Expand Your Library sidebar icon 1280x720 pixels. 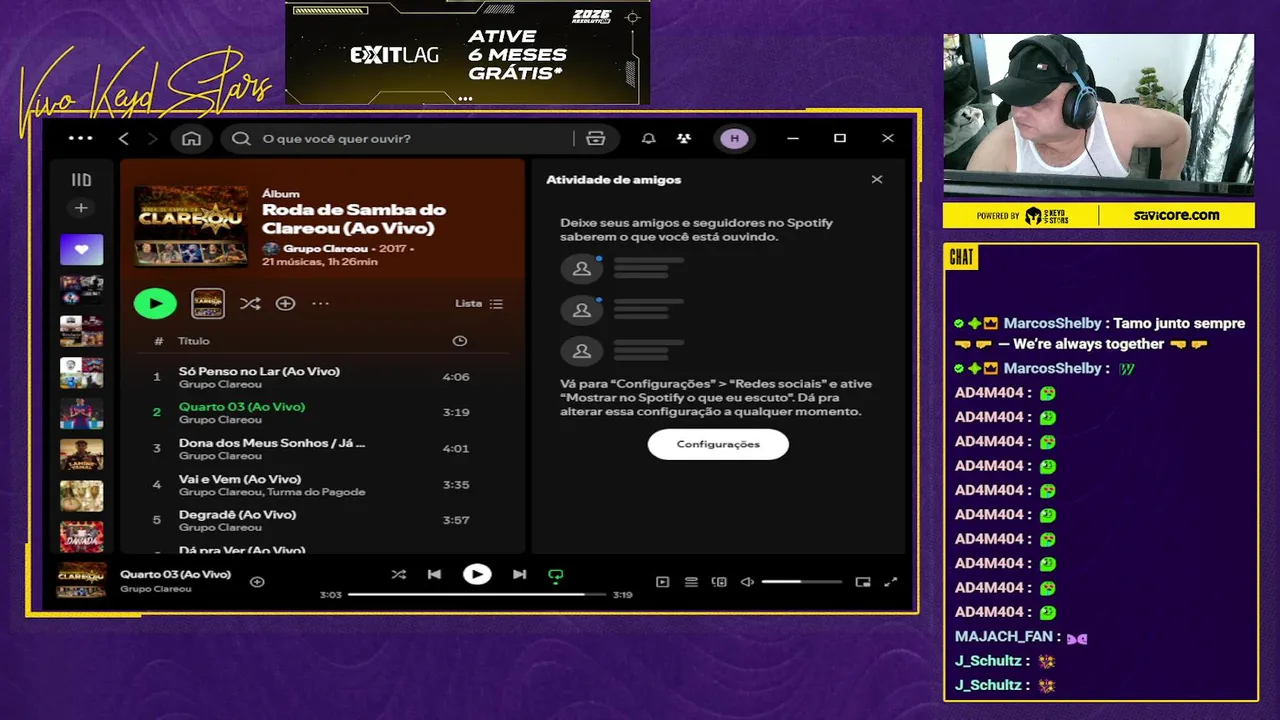tap(81, 180)
